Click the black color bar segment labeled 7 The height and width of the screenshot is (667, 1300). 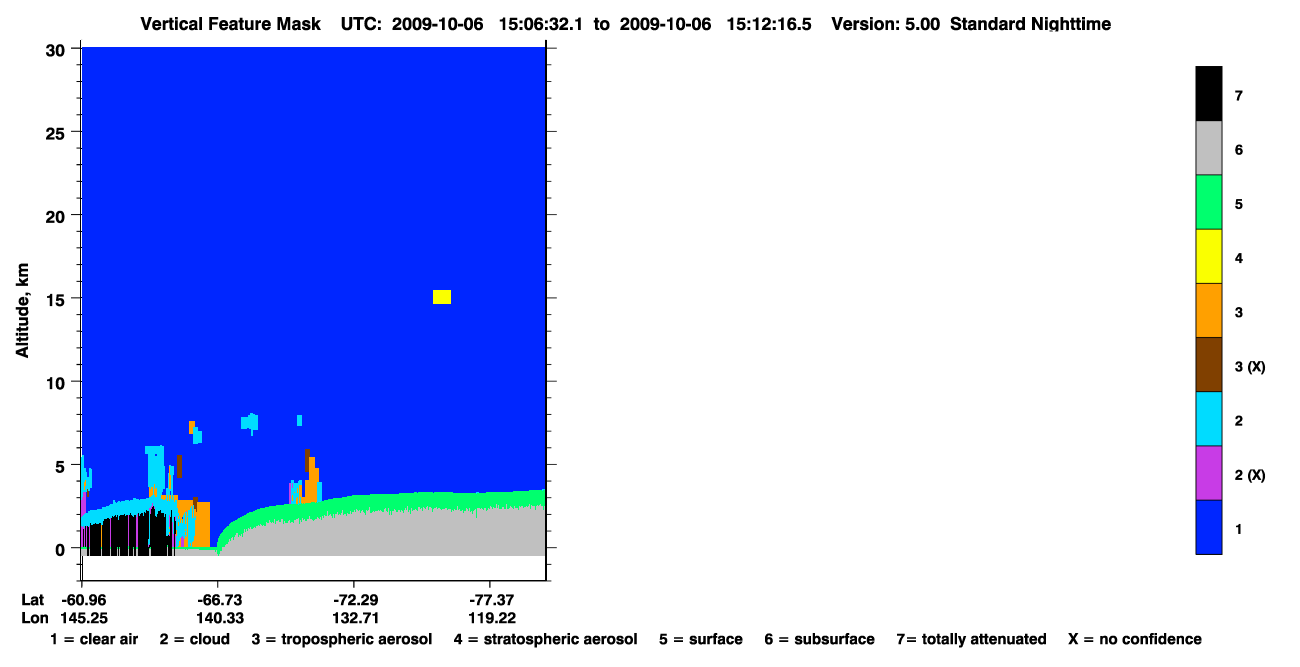coord(1208,94)
